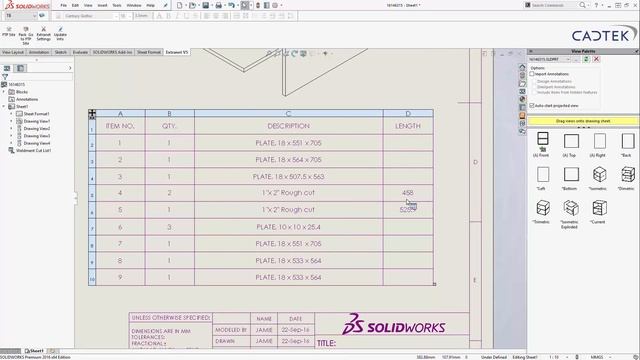
Task: Click the cell 'PLATE, 18 x 507.5 x 563'
Action: click(x=289, y=176)
